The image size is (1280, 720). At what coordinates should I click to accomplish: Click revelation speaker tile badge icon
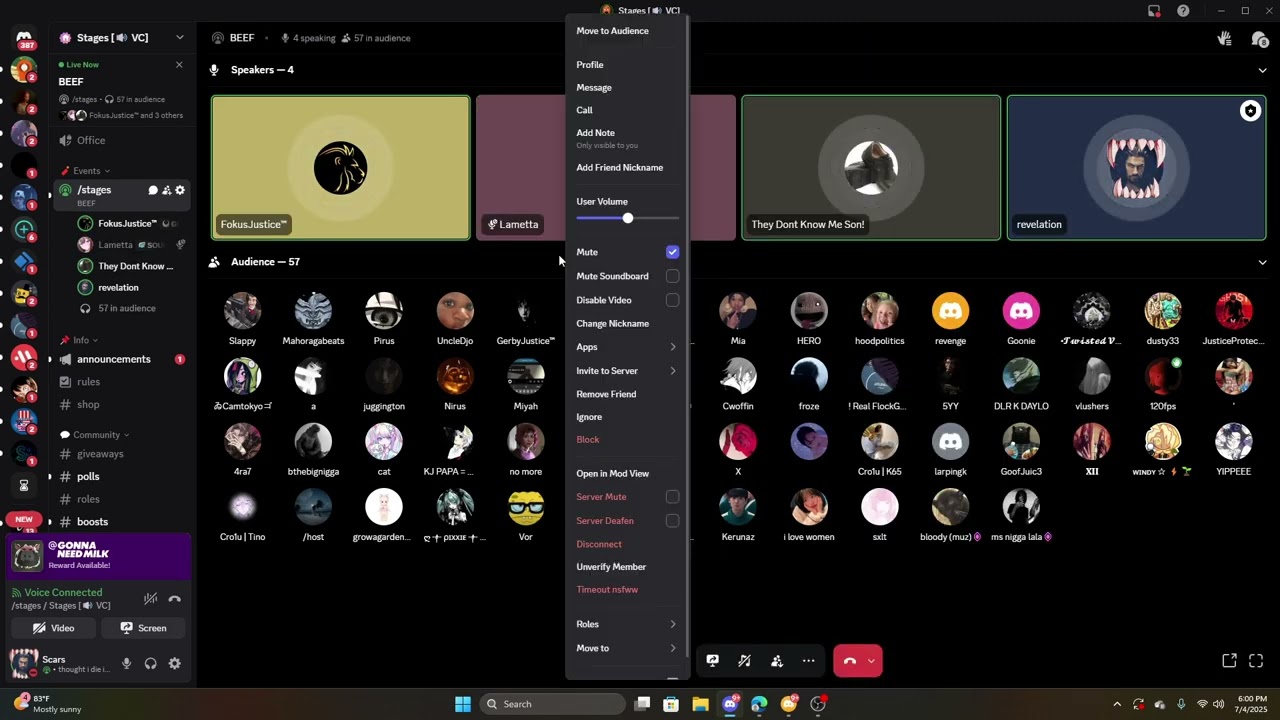pyautogui.click(x=1250, y=111)
